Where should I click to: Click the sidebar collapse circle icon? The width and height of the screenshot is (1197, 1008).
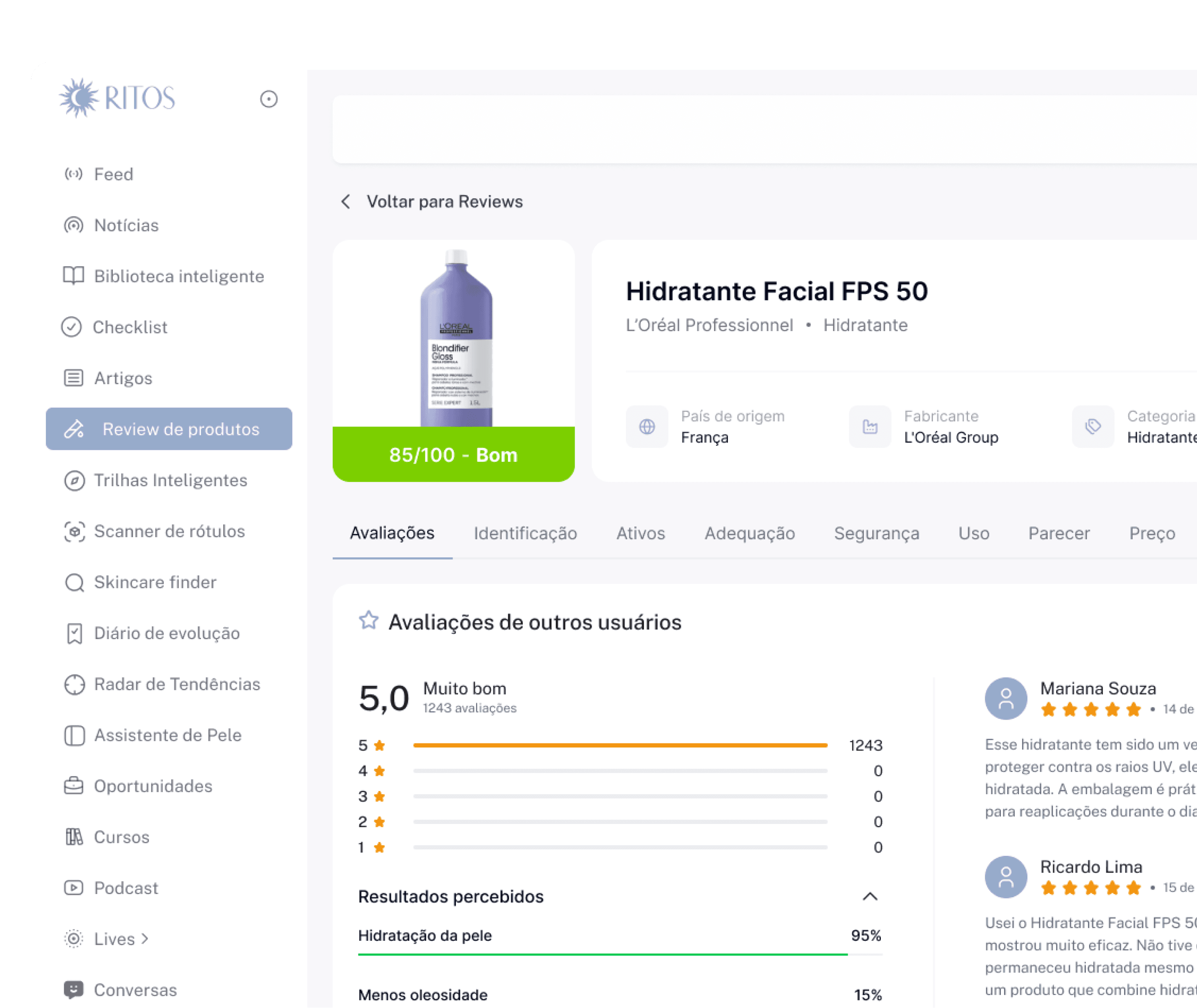click(269, 99)
